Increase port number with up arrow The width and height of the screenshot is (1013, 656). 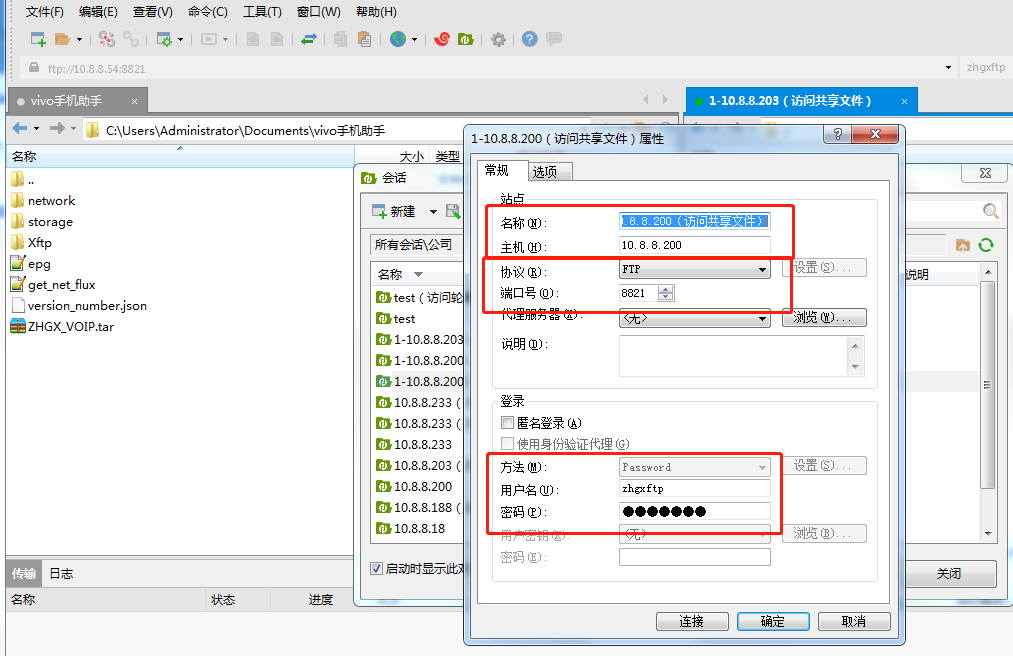[x=666, y=289]
